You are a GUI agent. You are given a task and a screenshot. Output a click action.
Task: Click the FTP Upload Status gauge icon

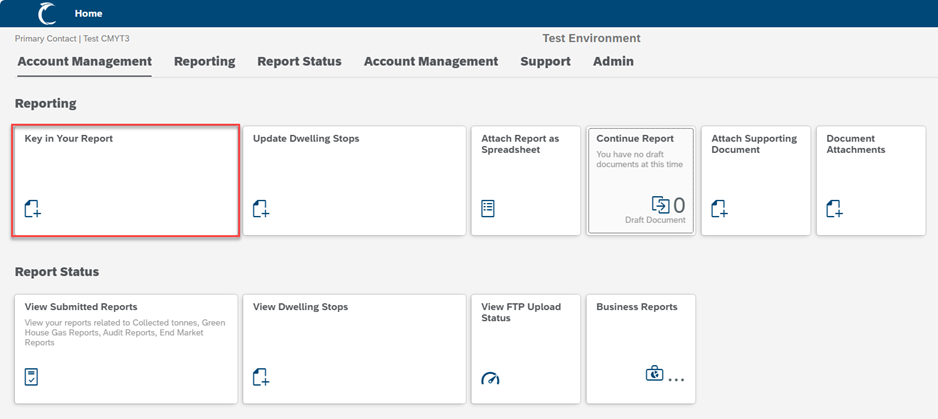click(x=489, y=378)
